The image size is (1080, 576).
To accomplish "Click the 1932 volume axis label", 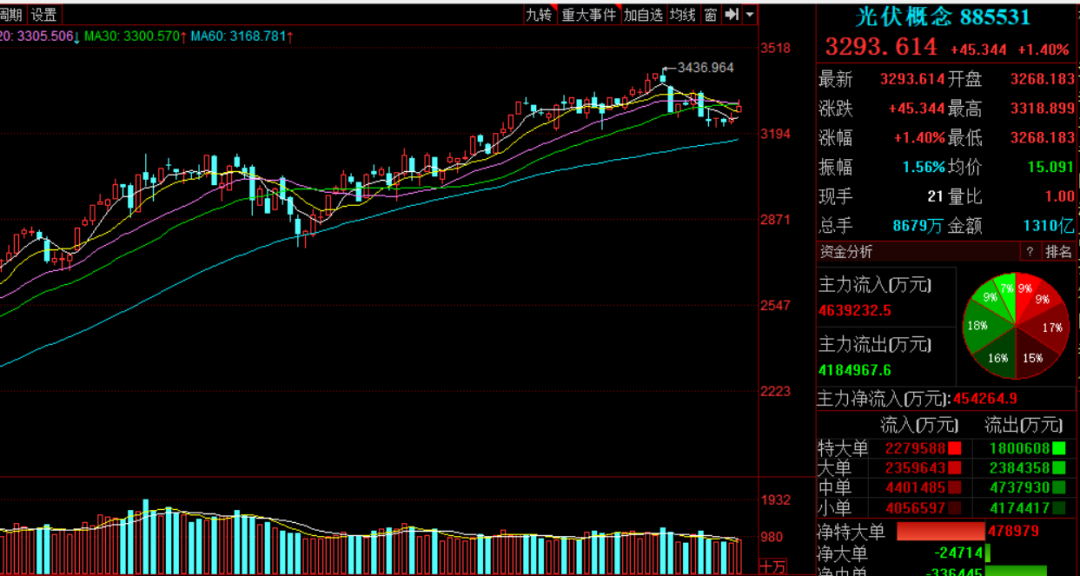I will click(776, 500).
